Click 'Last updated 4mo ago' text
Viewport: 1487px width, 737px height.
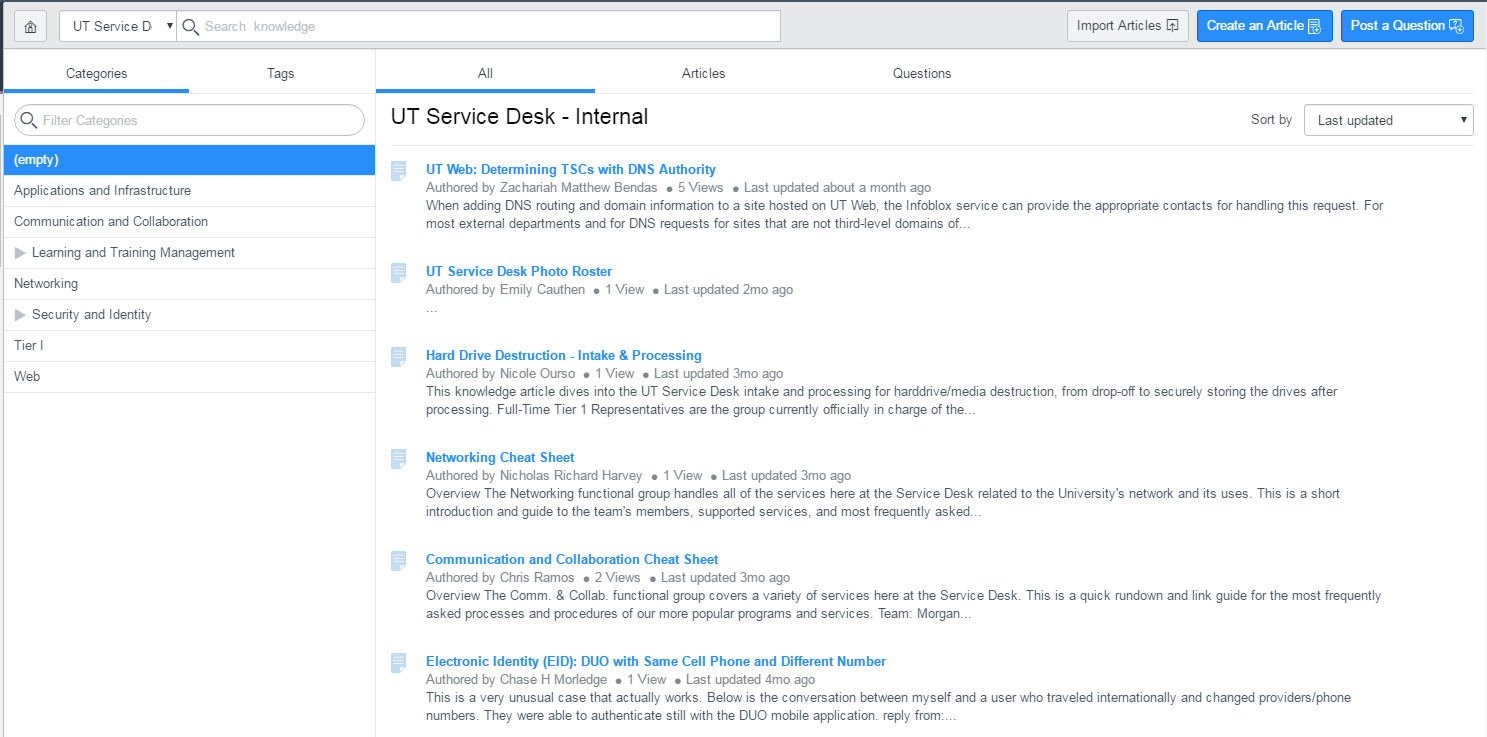pyautogui.click(x=750, y=680)
